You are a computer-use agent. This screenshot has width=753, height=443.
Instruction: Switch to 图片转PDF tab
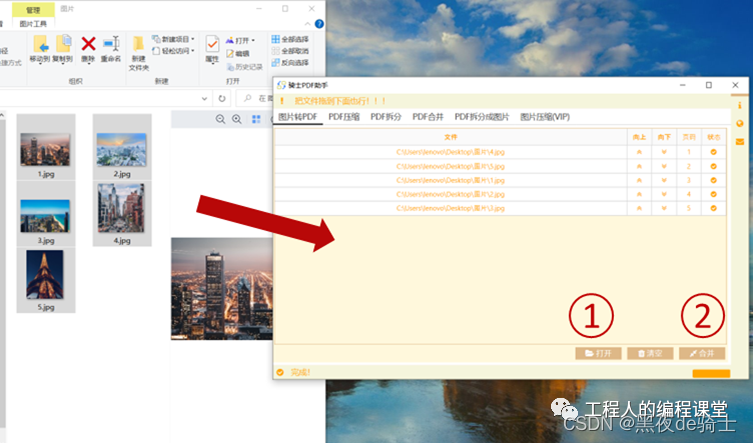tap(298, 117)
